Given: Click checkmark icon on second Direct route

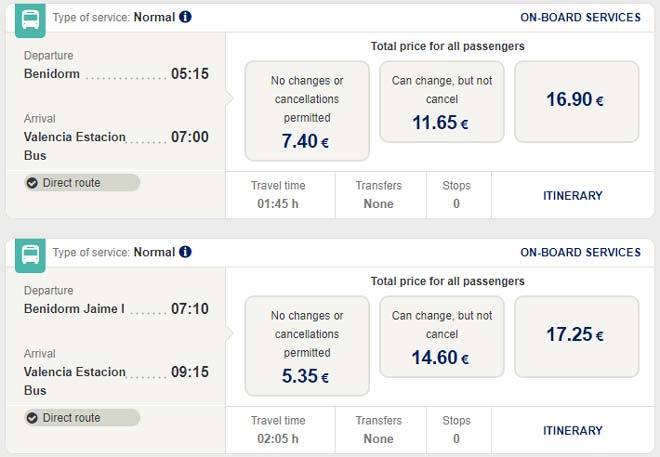Looking at the screenshot, I should [x=32, y=418].
